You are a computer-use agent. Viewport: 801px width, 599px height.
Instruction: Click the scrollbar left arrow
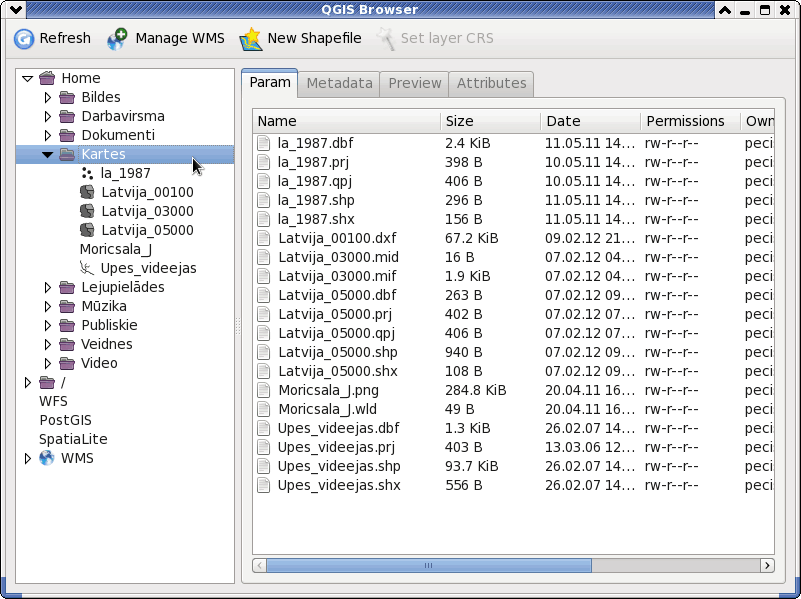pos(260,565)
